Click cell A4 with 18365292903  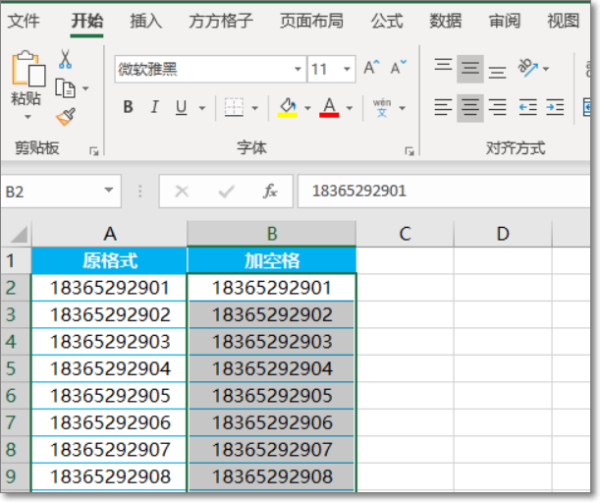(109, 342)
